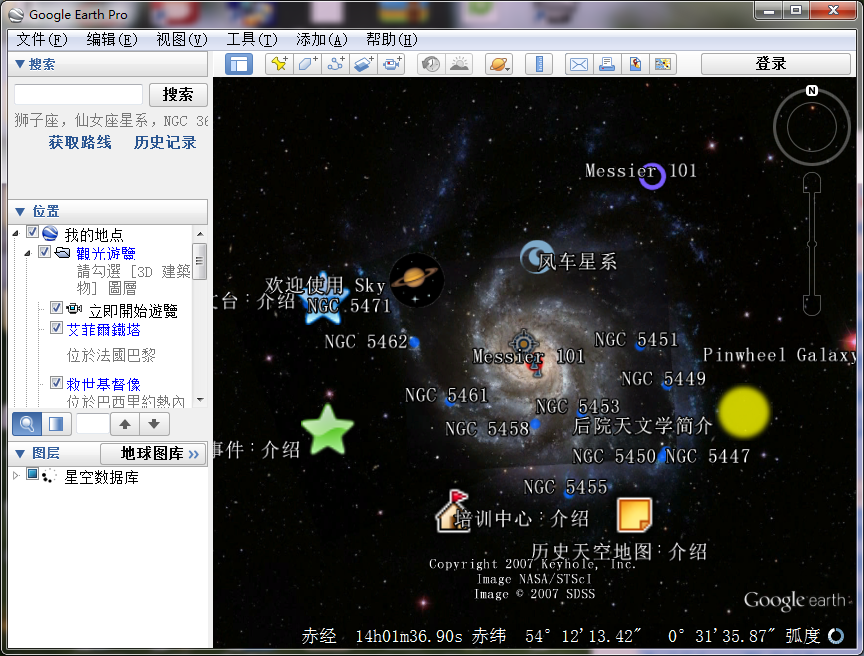Click the purple ring marker at Messier 101

tap(652, 176)
